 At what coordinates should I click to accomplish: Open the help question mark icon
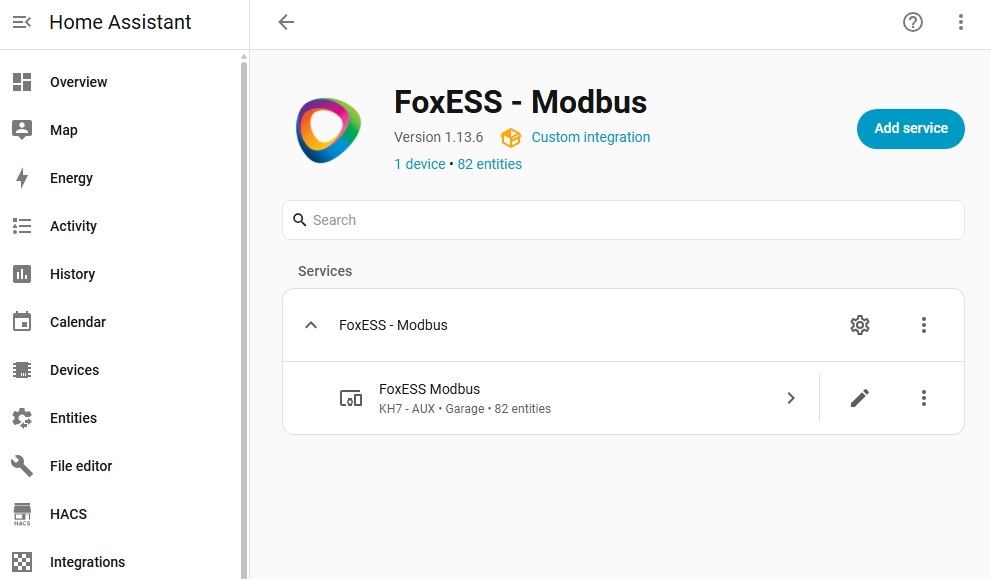click(913, 22)
